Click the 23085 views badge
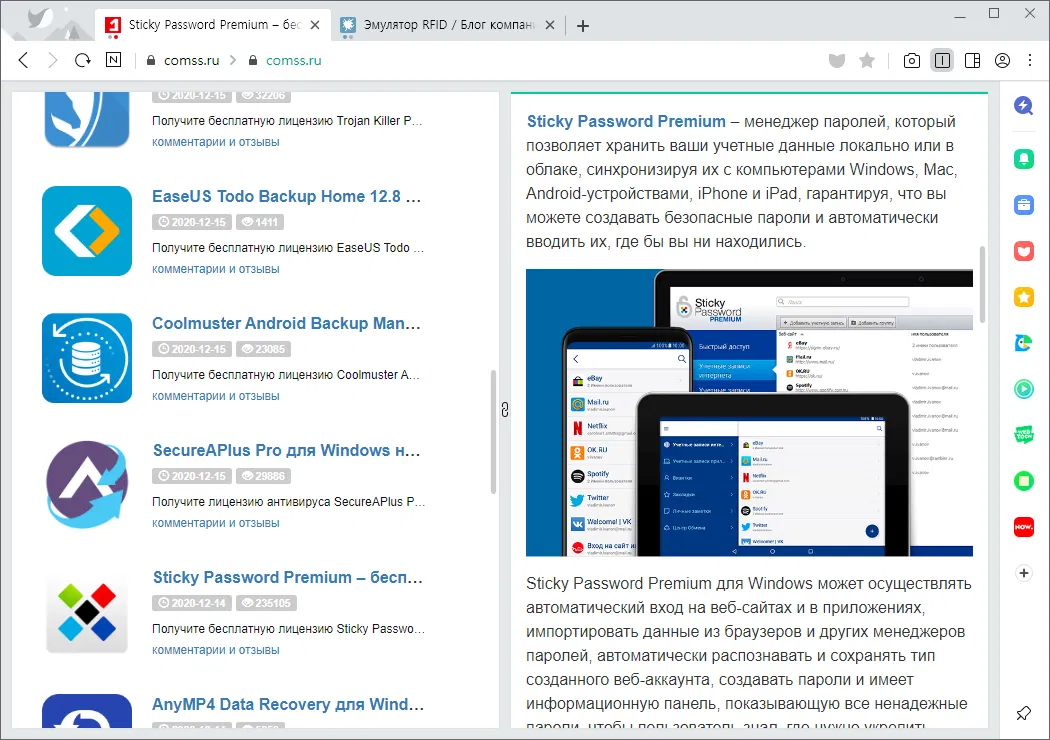This screenshot has height=740, width=1050. (263, 349)
